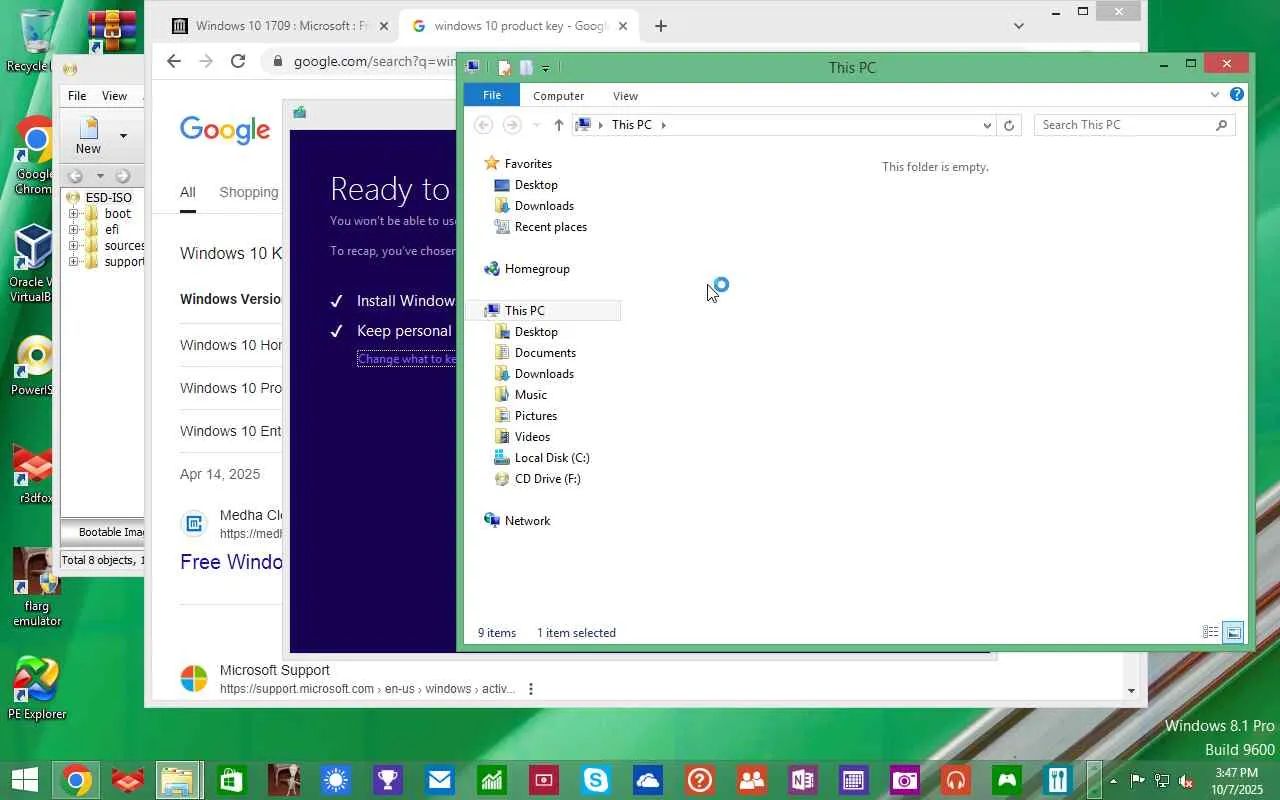This screenshot has width=1280, height=800.
Task: Click the Properties icon in Explorer quick access toolbar
Action: point(505,68)
